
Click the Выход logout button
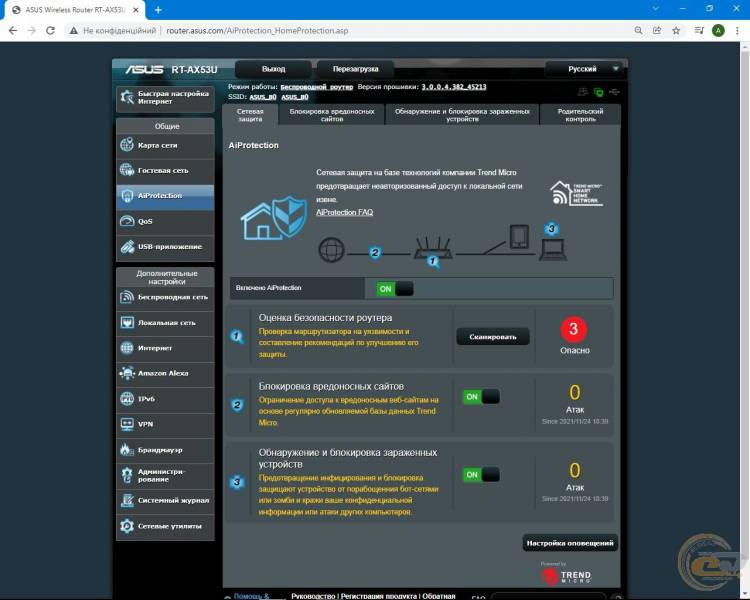(x=274, y=69)
